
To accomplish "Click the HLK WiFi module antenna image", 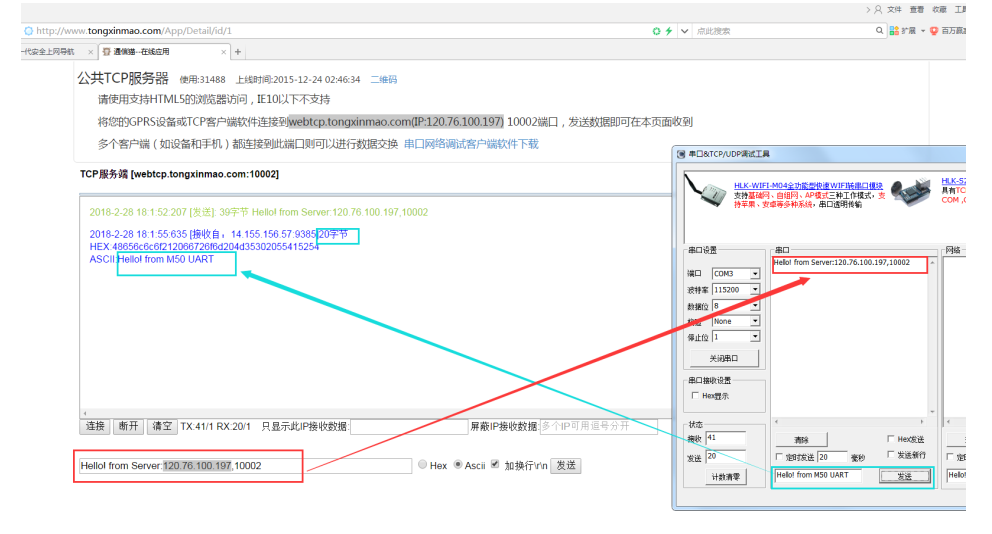I will [708, 198].
